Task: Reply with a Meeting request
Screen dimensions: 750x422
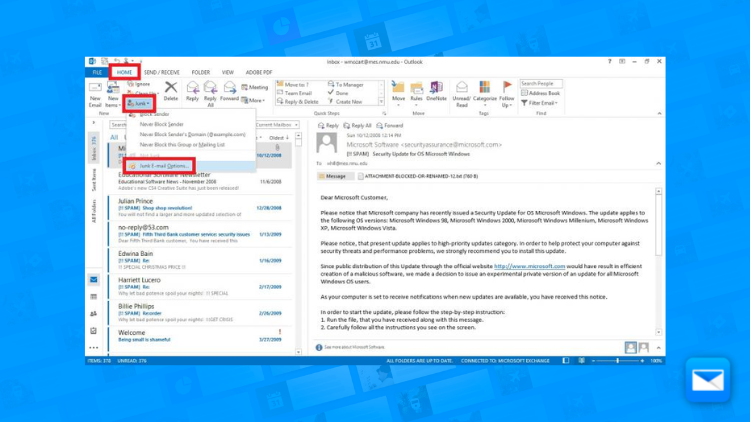Action: [x=254, y=87]
